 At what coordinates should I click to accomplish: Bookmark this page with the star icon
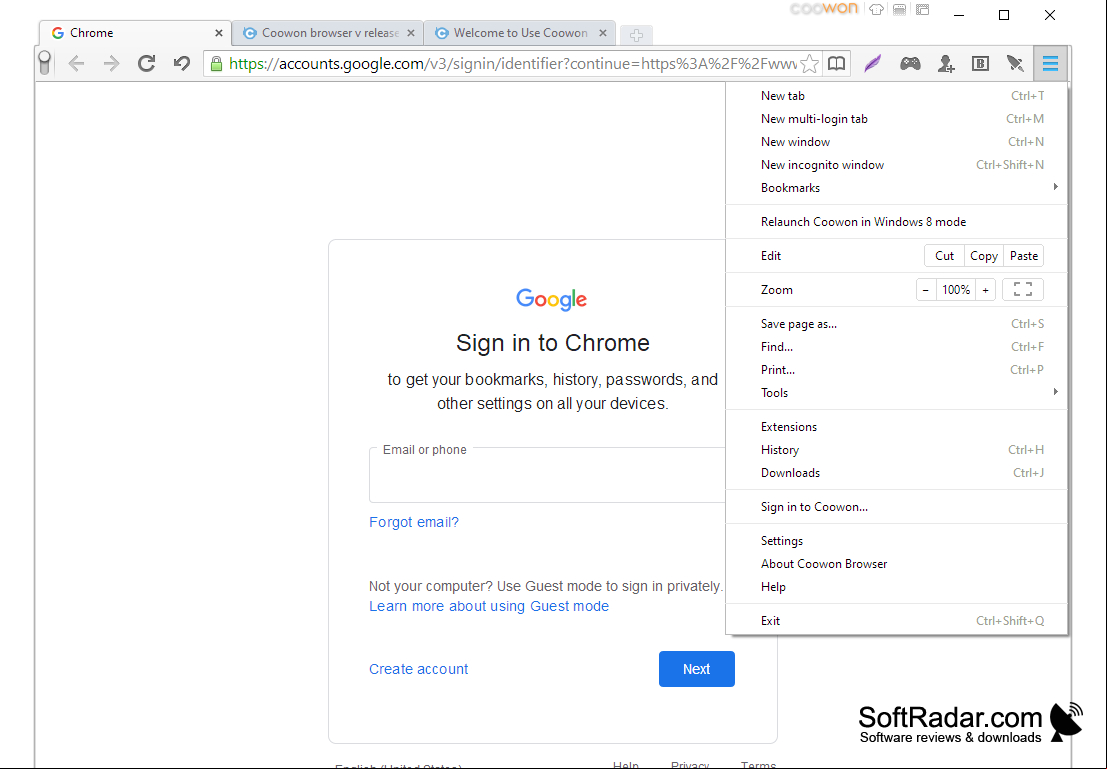click(810, 64)
